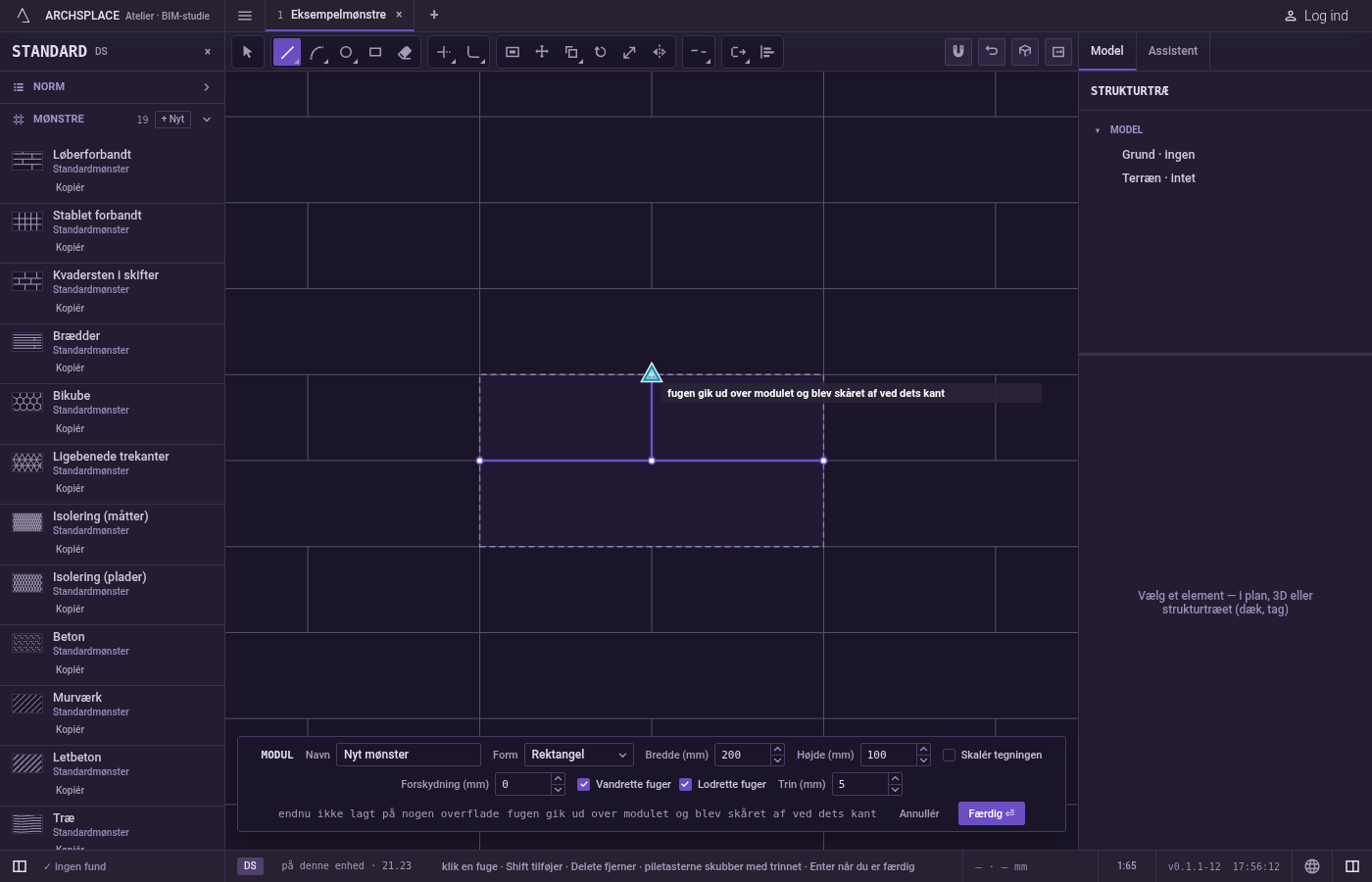Increase Trin (mm) stepper value

click(x=895, y=779)
